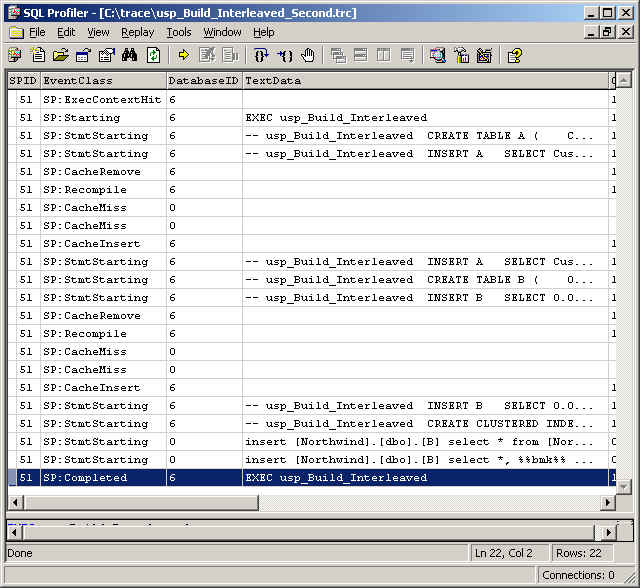Click the document icon beside File menu
Image resolution: width=640 pixels, height=588 pixels.
(16, 32)
